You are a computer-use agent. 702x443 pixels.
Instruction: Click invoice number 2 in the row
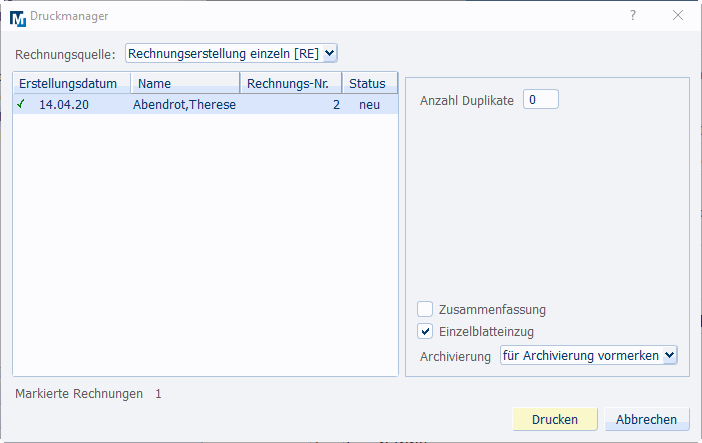(336, 104)
